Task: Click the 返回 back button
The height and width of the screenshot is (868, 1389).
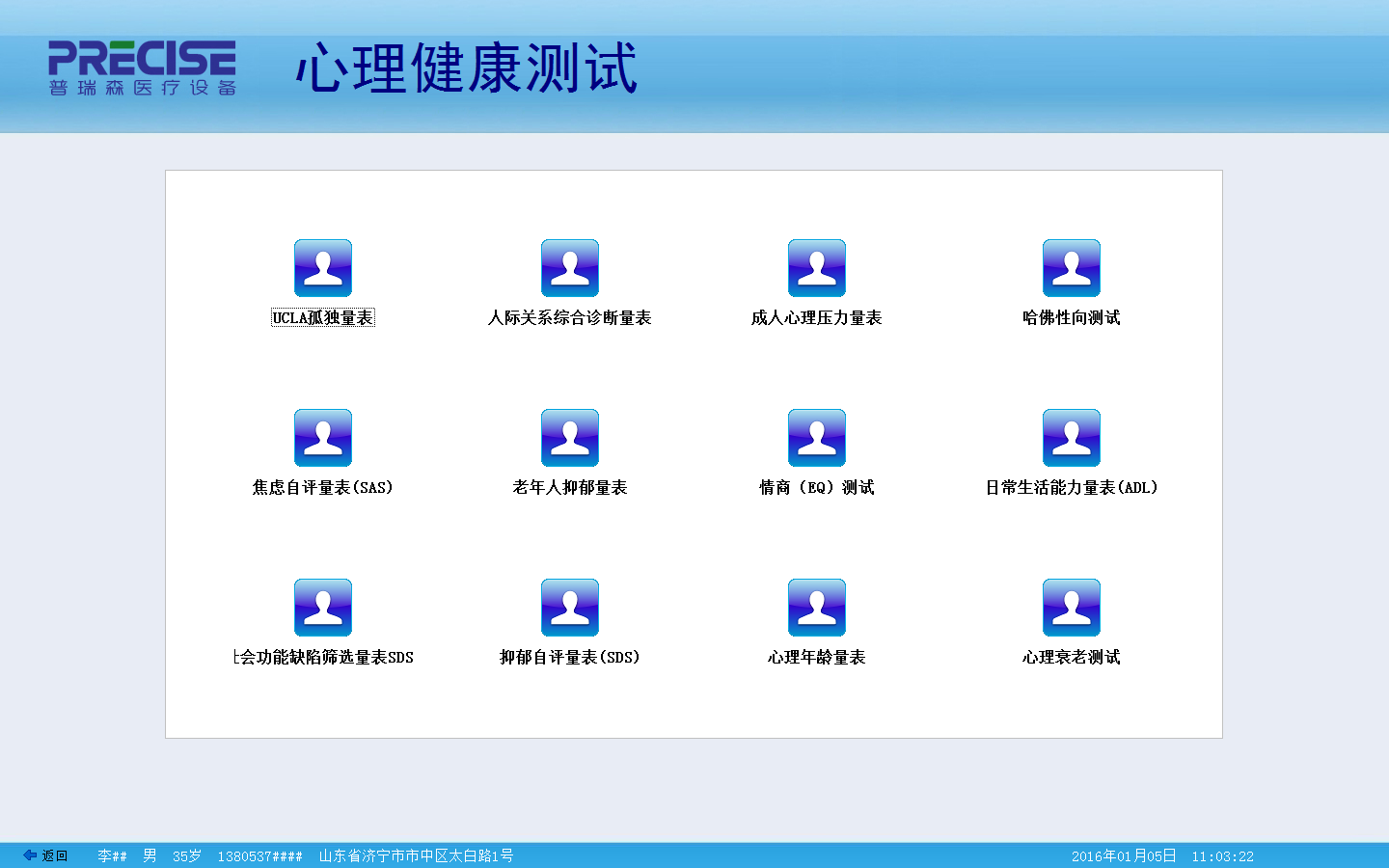Action: click(x=45, y=855)
